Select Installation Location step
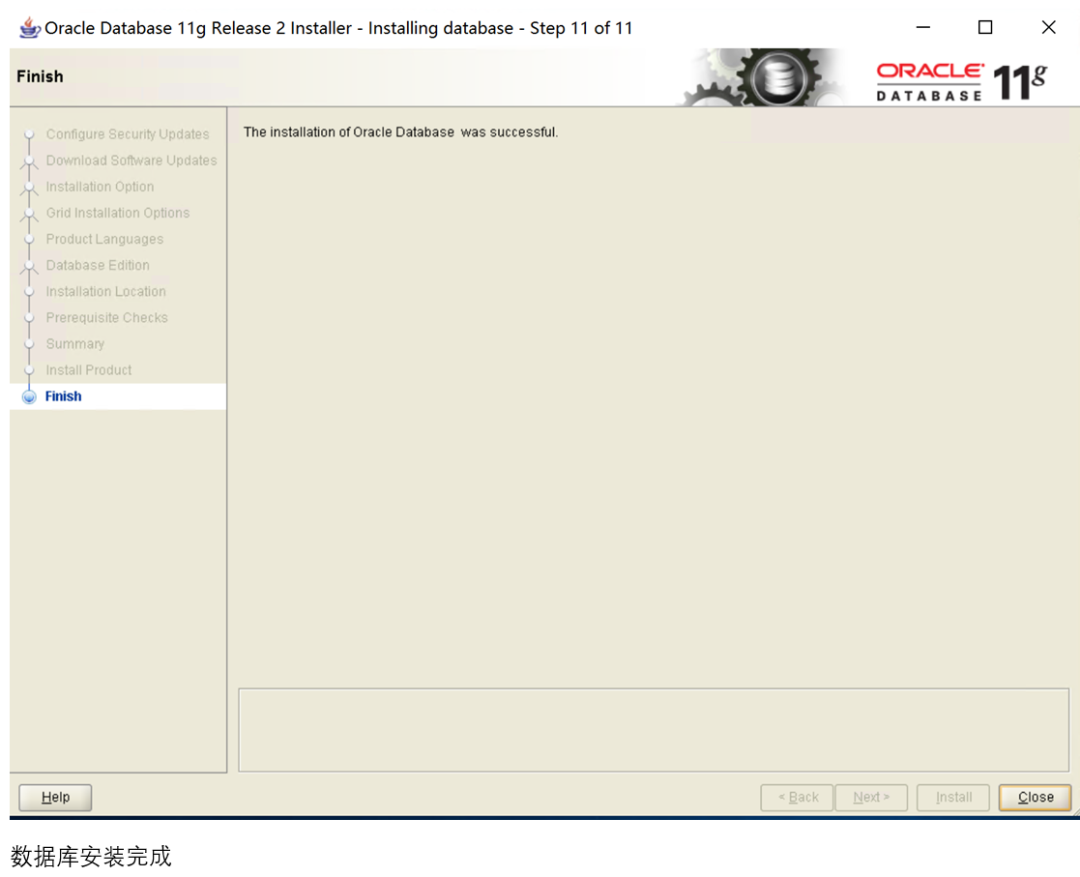 point(106,291)
